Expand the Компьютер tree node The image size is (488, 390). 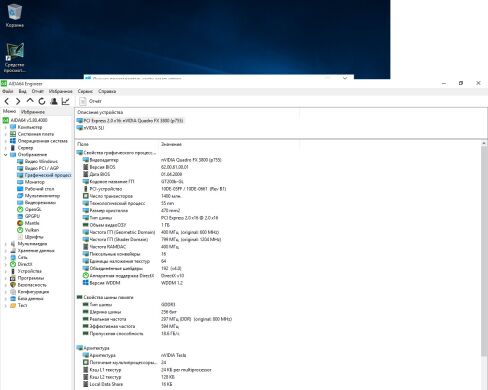pyautogui.click(x=5, y=127)
